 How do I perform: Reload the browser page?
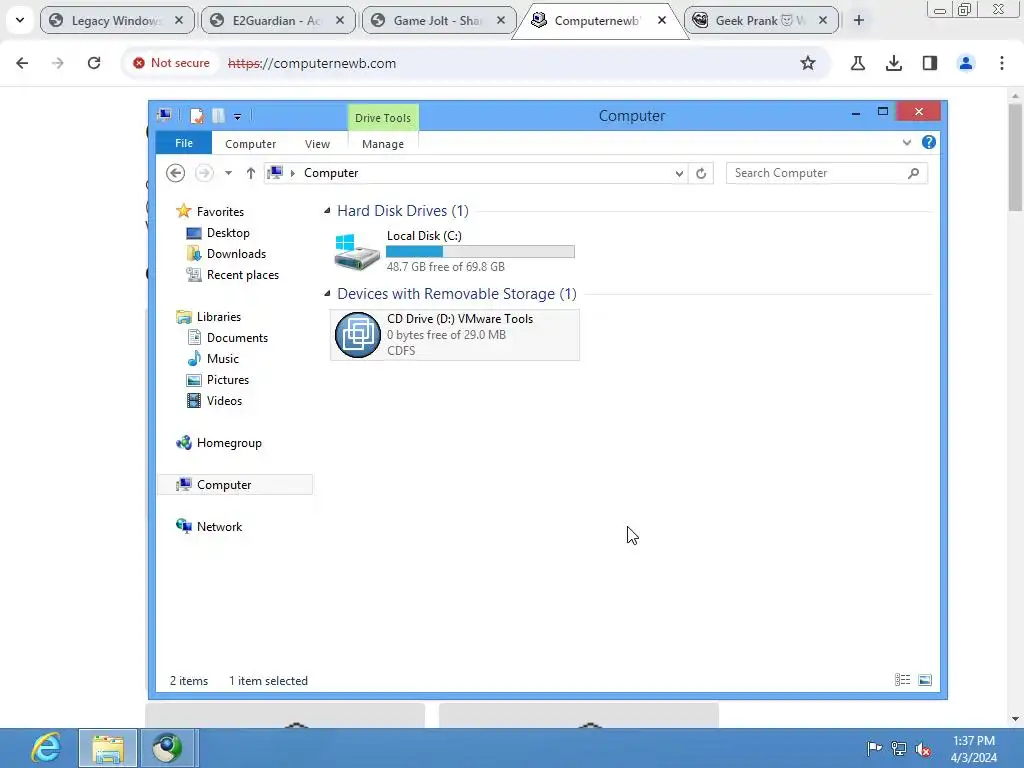[x=94, y=63]
